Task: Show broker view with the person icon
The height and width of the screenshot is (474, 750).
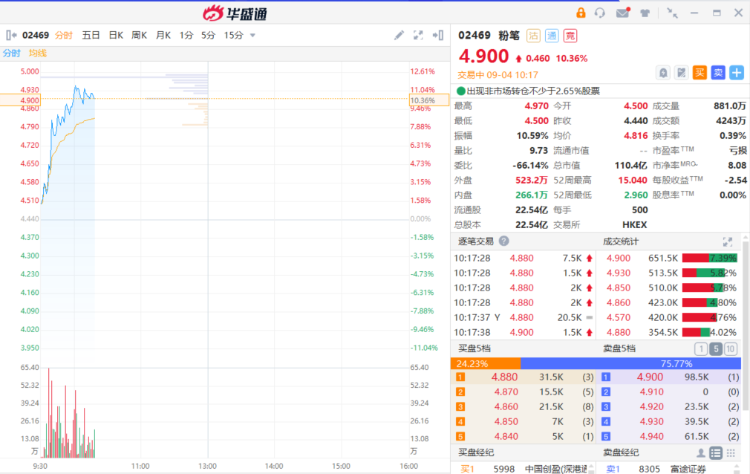Action: click(700, 452)
